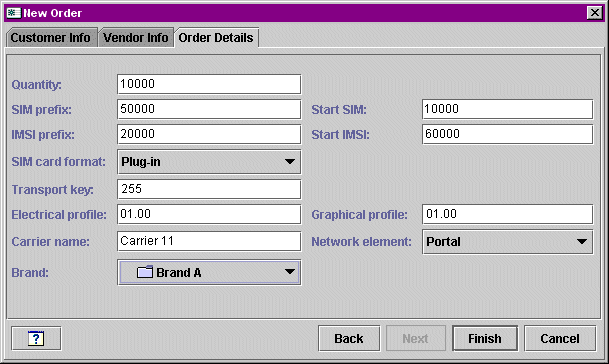Focus the Start IMSI field

tap(508, 134)
